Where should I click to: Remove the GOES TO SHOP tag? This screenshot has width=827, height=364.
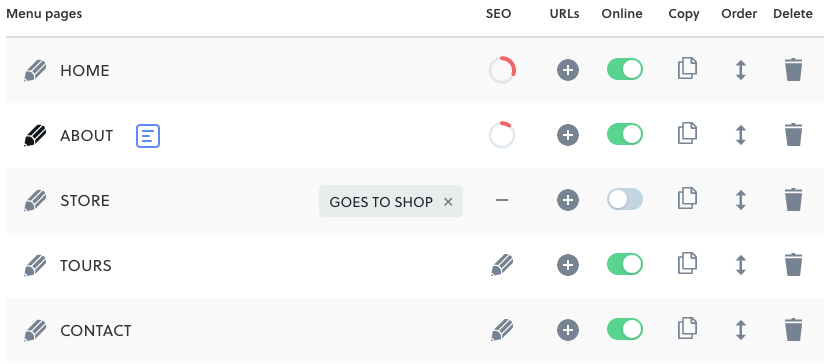click(448, 202)
